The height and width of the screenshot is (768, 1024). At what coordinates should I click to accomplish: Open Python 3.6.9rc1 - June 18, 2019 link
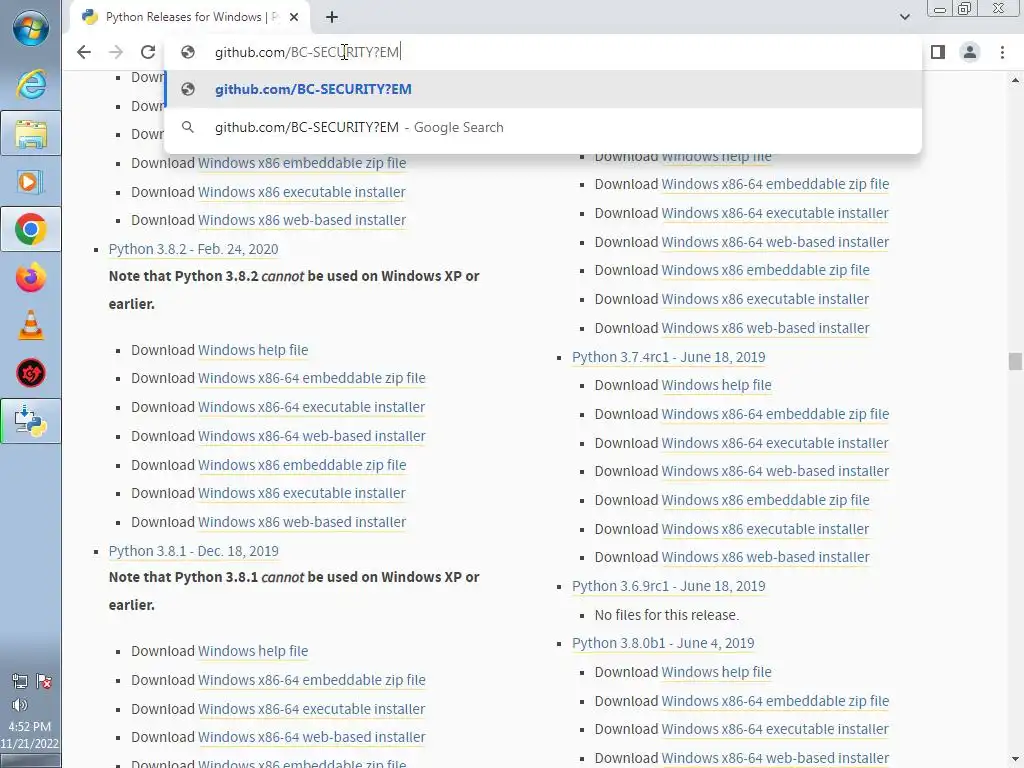[x=668, y=586]
